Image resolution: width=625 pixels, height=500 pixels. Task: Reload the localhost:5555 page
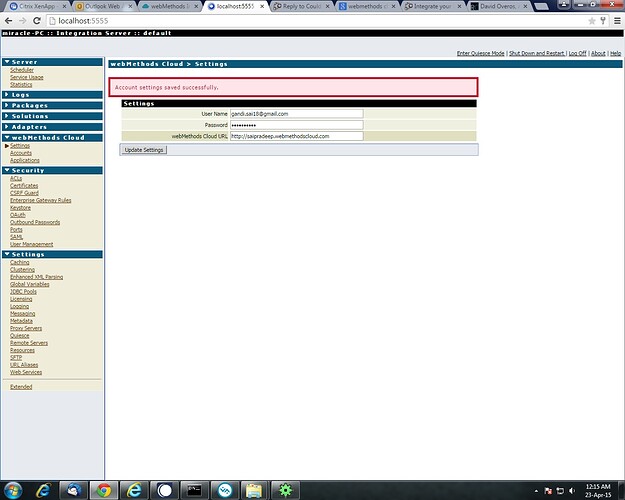pos(37,21)
